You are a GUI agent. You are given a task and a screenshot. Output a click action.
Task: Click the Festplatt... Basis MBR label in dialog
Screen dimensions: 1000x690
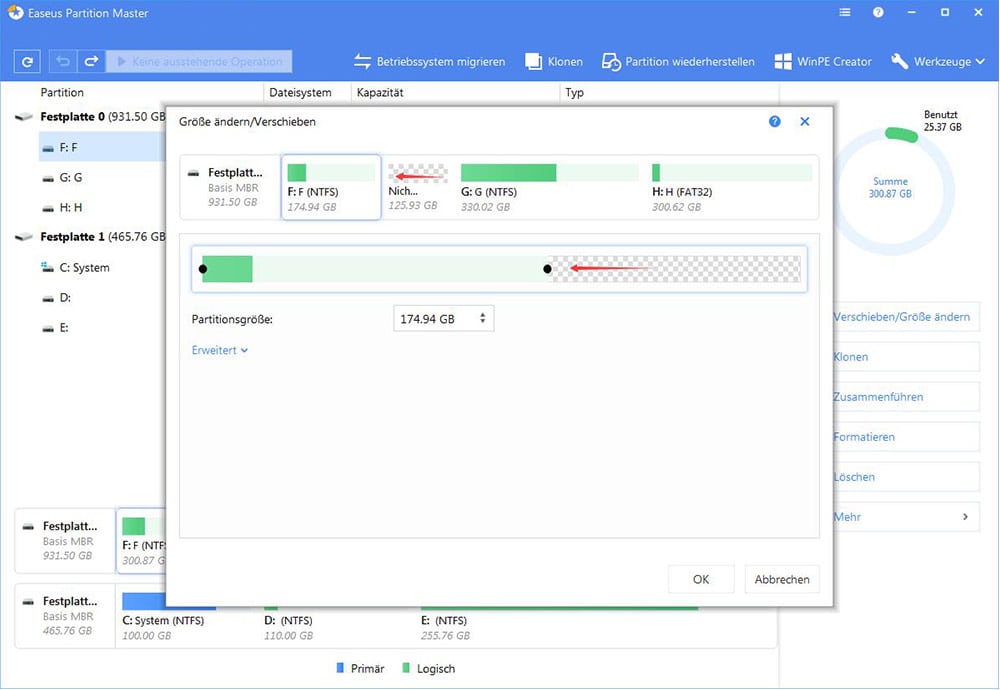tap(230, 187)
